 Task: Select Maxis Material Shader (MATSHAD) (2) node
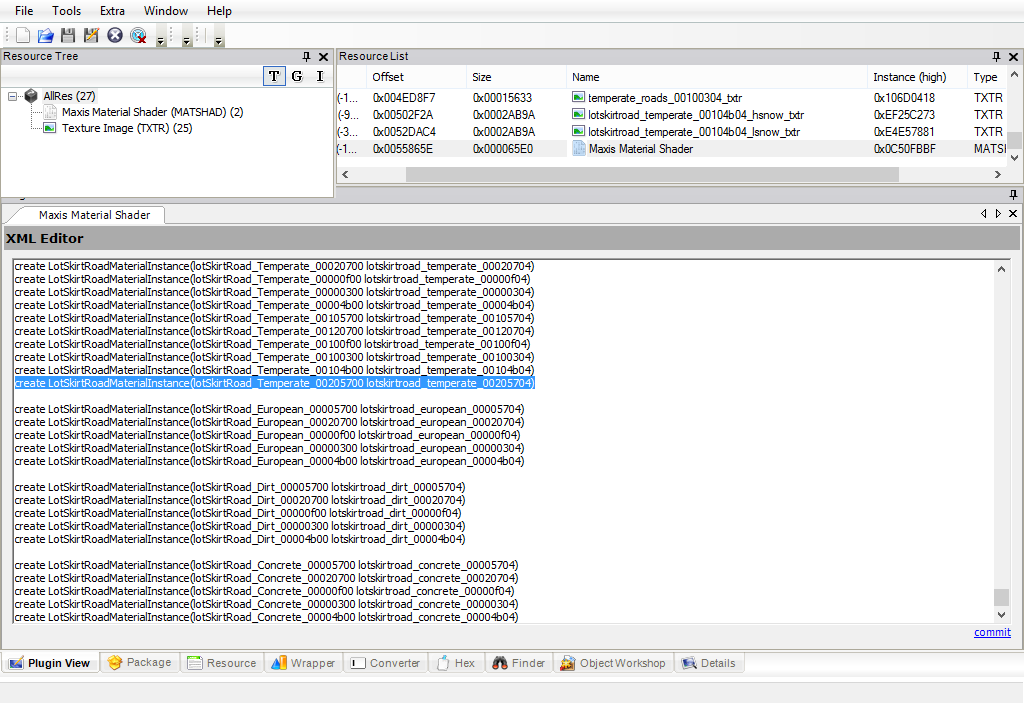[152, 112]
